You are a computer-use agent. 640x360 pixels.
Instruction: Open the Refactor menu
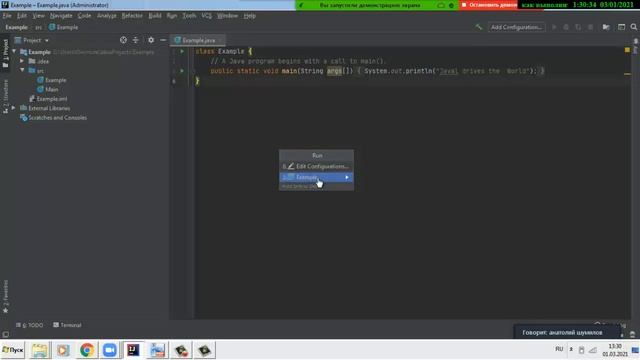point(132,16)
